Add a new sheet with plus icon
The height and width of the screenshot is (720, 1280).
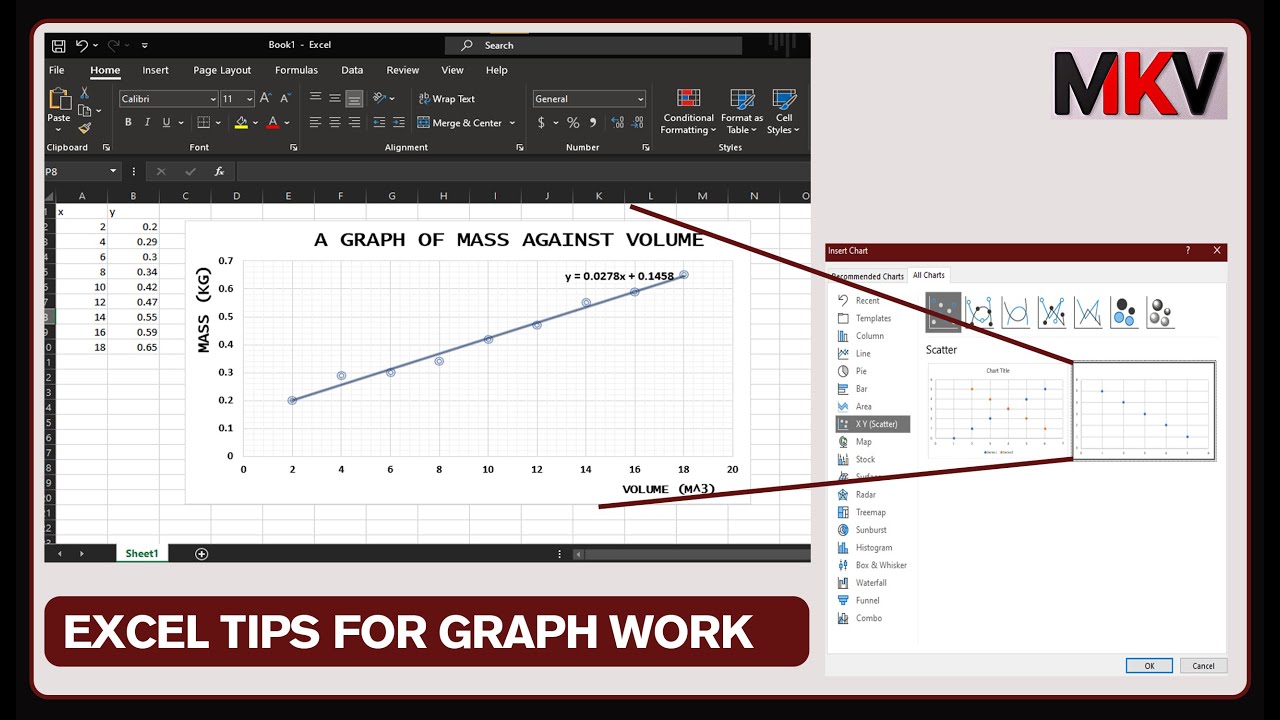(202, 553)
